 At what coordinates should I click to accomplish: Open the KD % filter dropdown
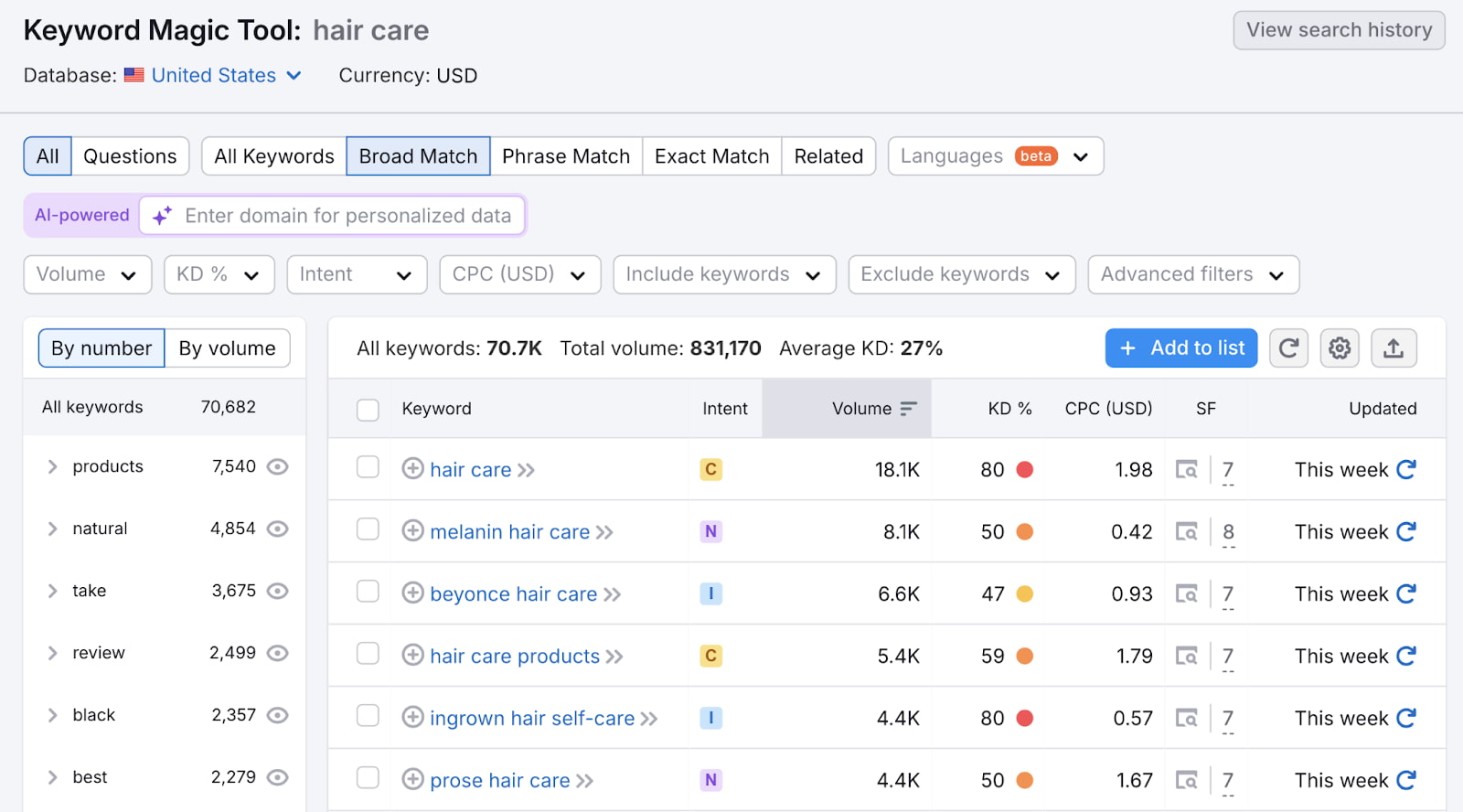pyautogui.click(x=219, y=274)
